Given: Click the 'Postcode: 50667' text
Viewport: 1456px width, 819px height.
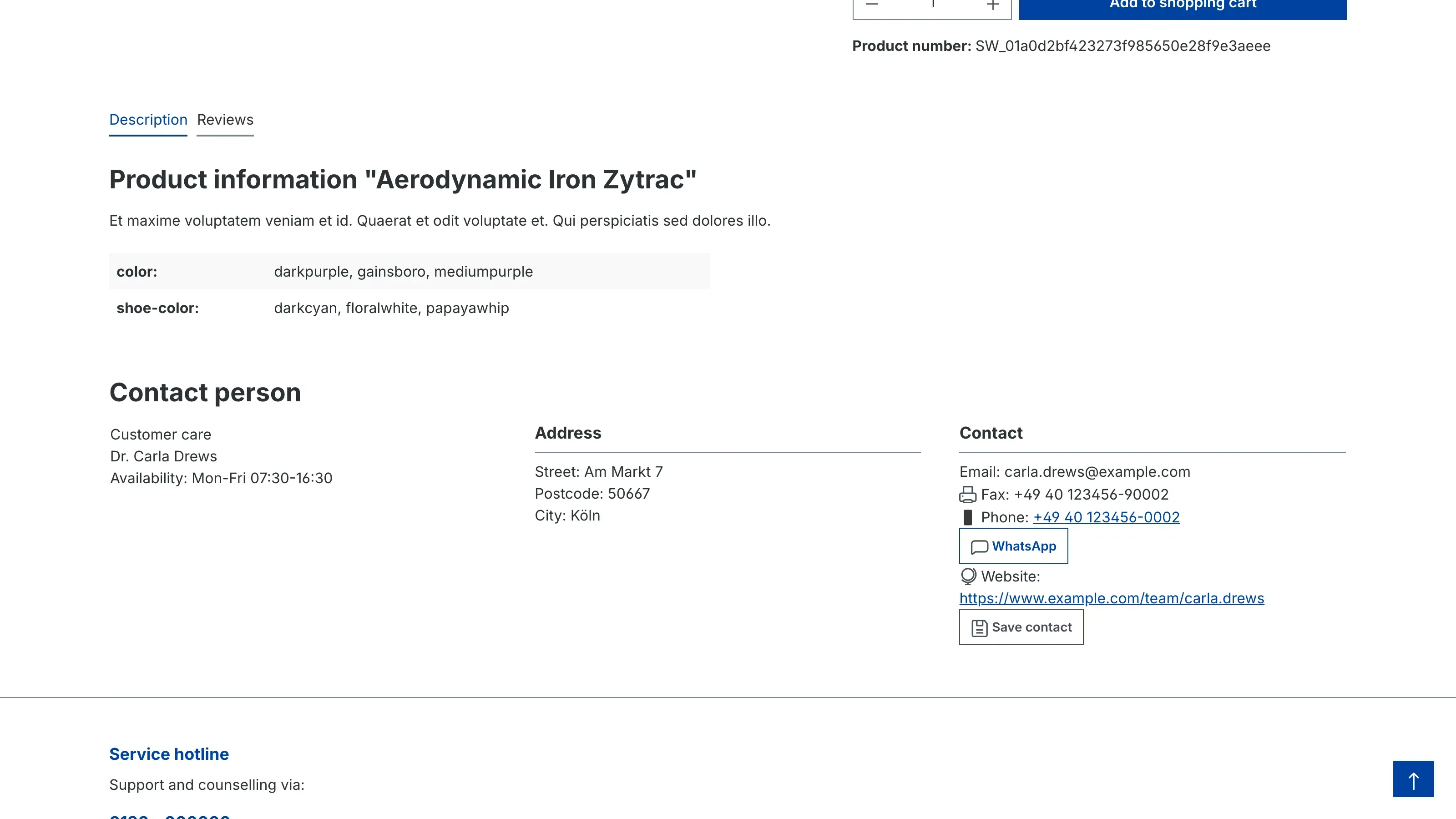Looking at the screenshot, I should click(592, 493).
